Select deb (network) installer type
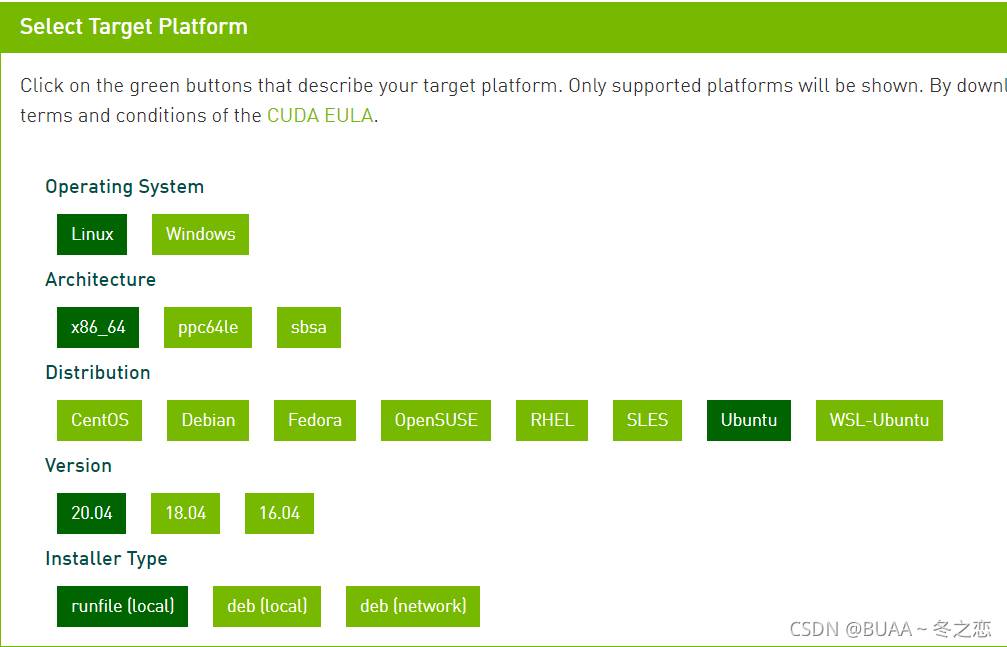Image resolution: width=1007 pixels, height=647 pixels. coord(413,607)
